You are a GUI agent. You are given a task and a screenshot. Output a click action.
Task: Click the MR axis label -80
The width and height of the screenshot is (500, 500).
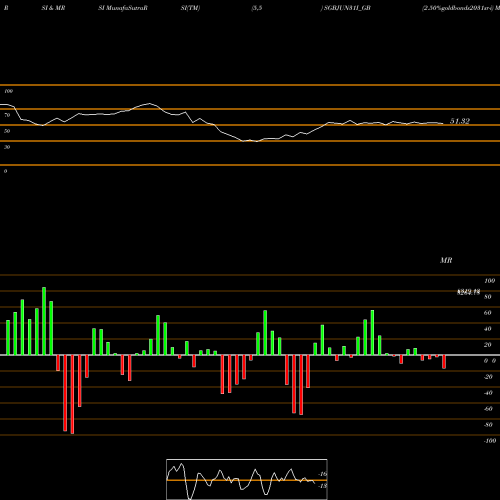pyautogui.click(x=488, y=425)
